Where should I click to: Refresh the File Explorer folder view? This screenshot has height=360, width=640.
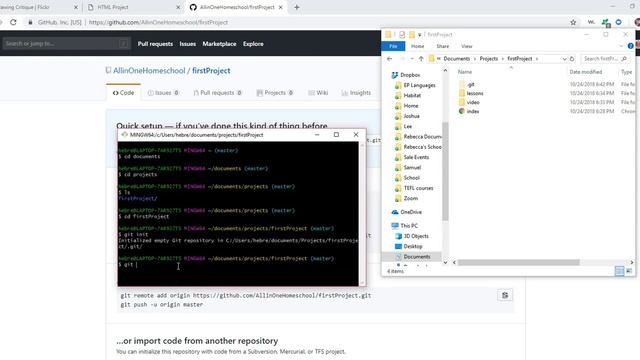click(572, 59)
